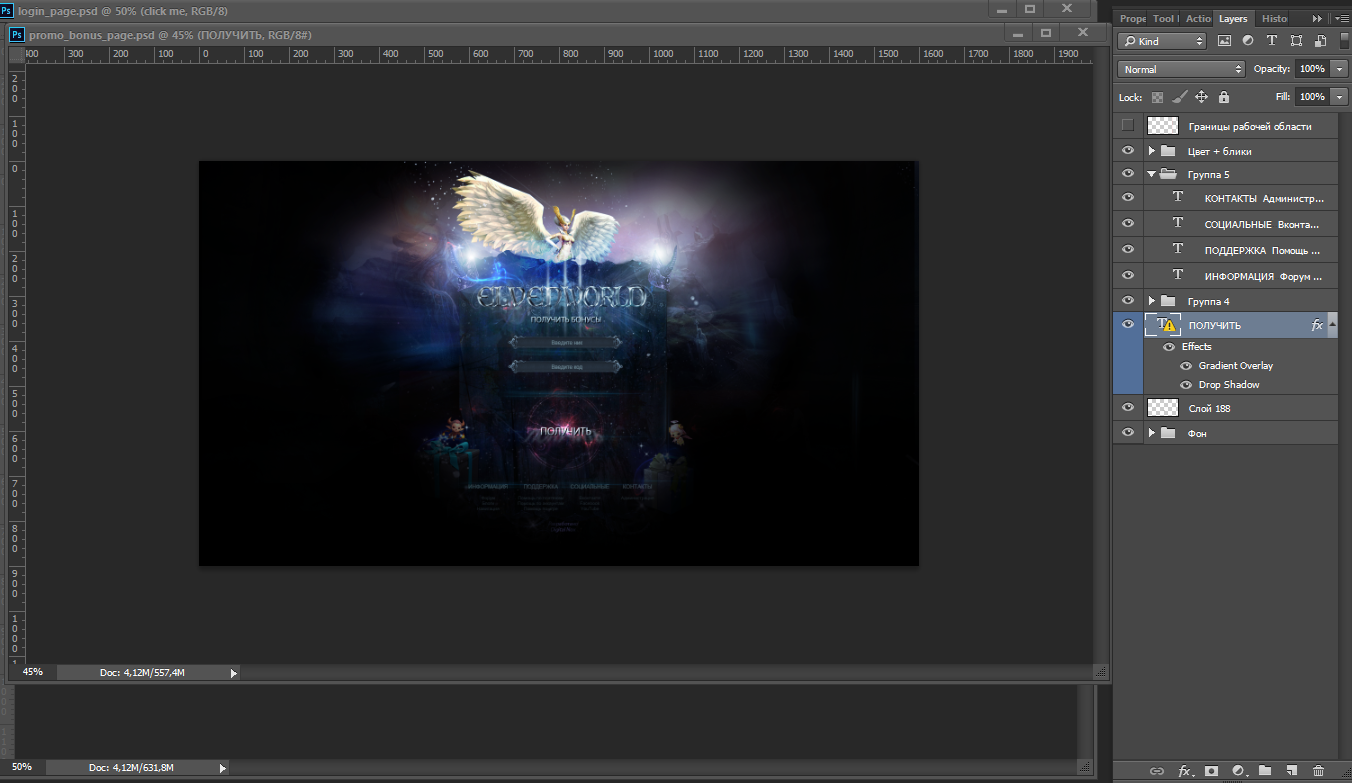Viewport: 1352px width, 783px height.
Task: Open the Kind filter type dropdown
Action: tap(1162, 41)
